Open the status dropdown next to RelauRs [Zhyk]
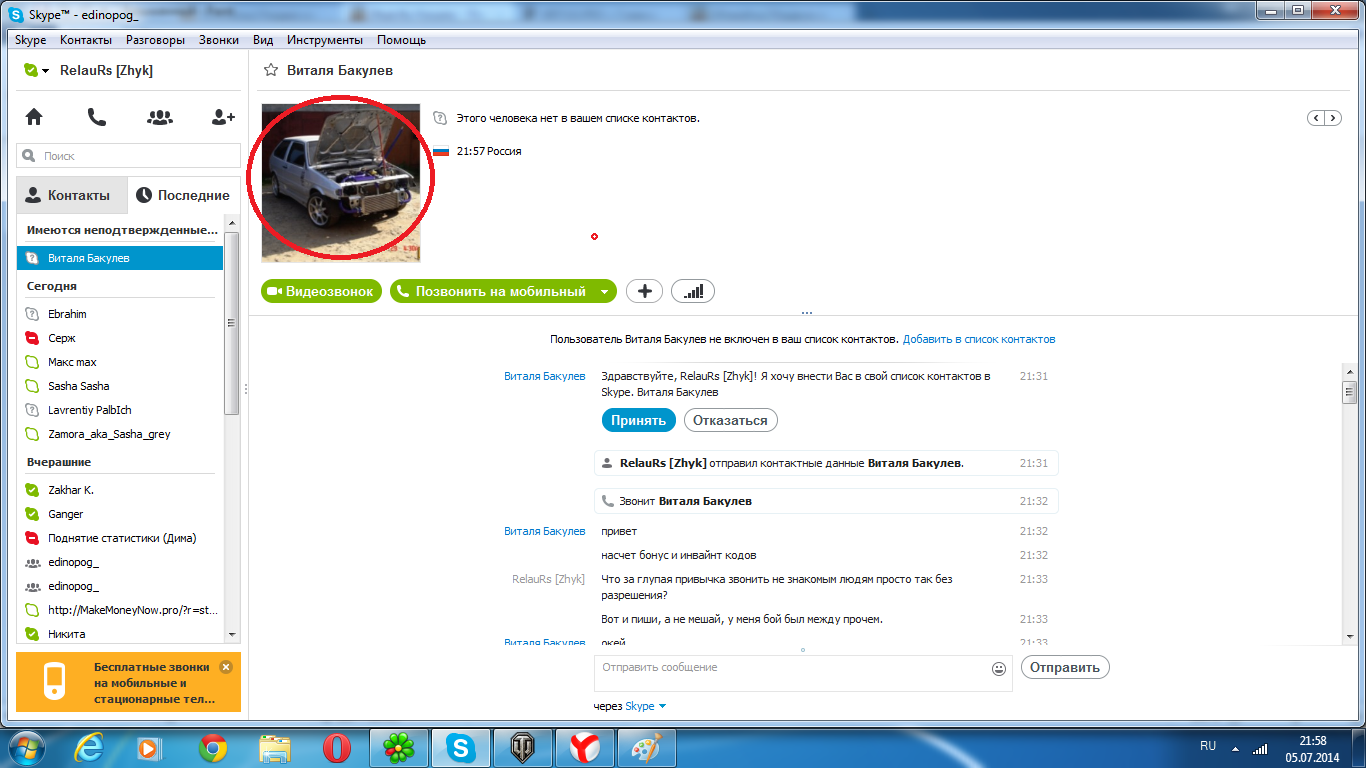 coord(46,71)
